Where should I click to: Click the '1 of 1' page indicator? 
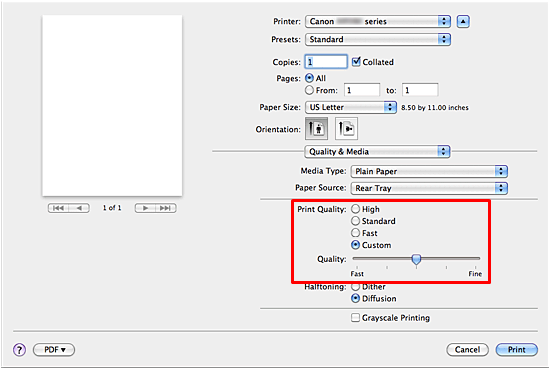[112, 208]
